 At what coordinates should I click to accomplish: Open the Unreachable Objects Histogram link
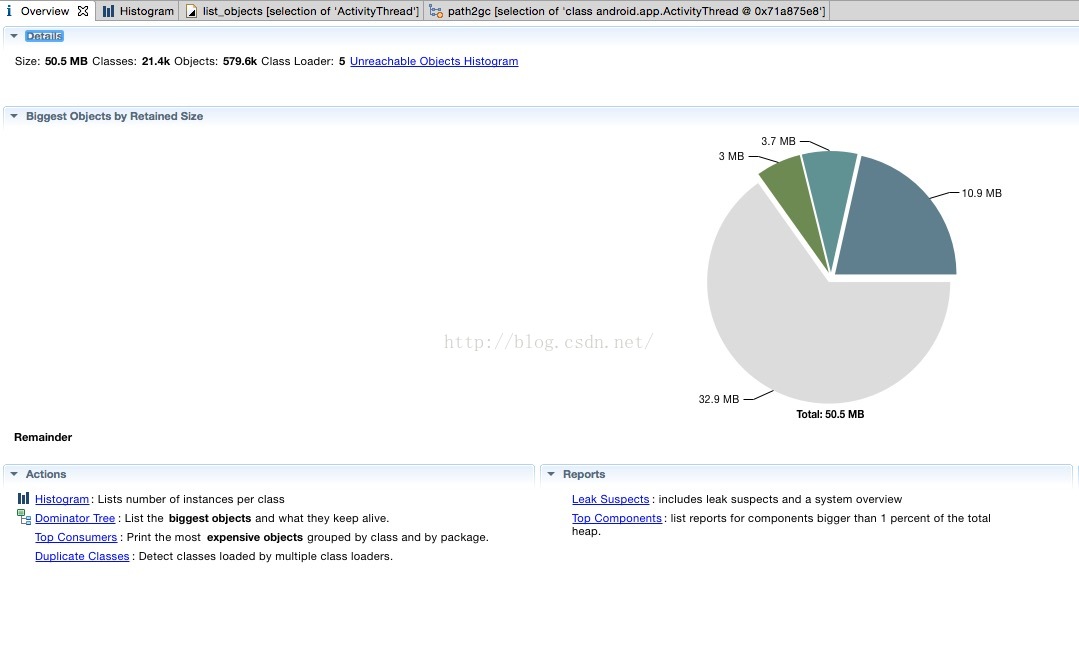[434, 61]
